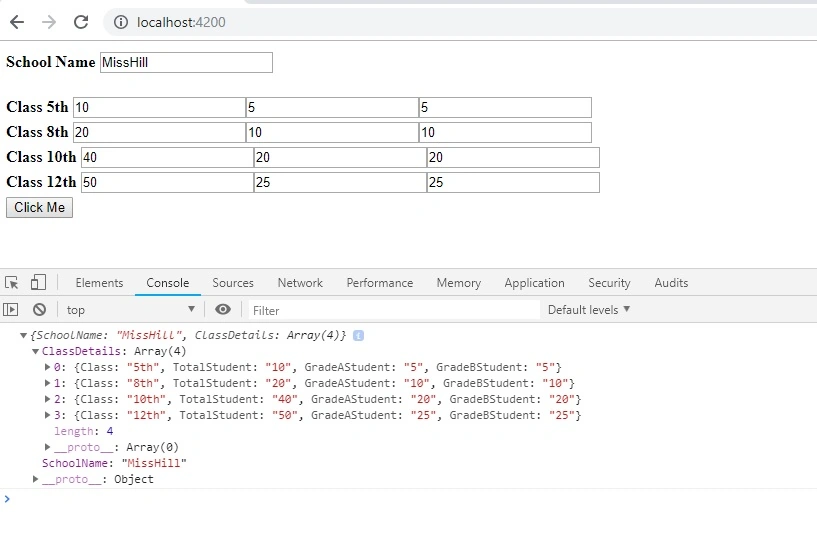Screen dimensions: 817x552
Task: Click the Class 8th third field showing 10
Action: (505, 132)
